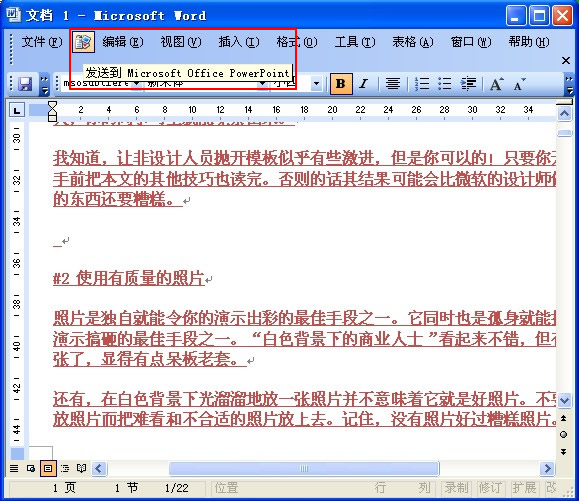This screenshot has width=579, height=501.
Task: Open the 文件(F) menu
Action: [x=42, y=42]
